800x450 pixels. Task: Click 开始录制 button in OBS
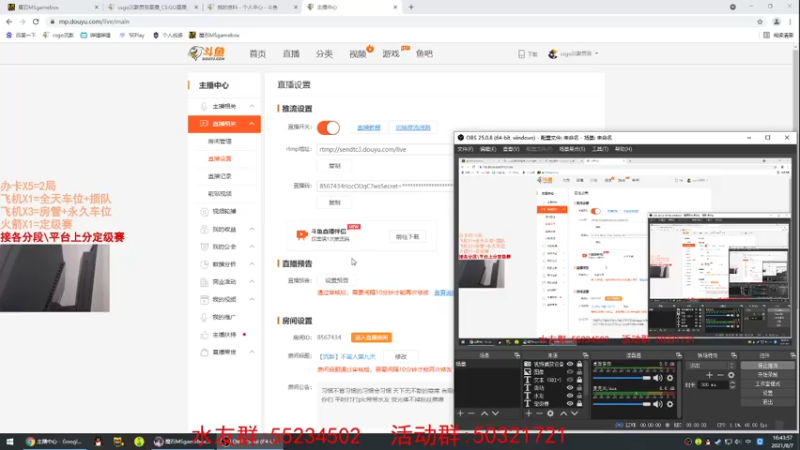(x=767, y=374)
